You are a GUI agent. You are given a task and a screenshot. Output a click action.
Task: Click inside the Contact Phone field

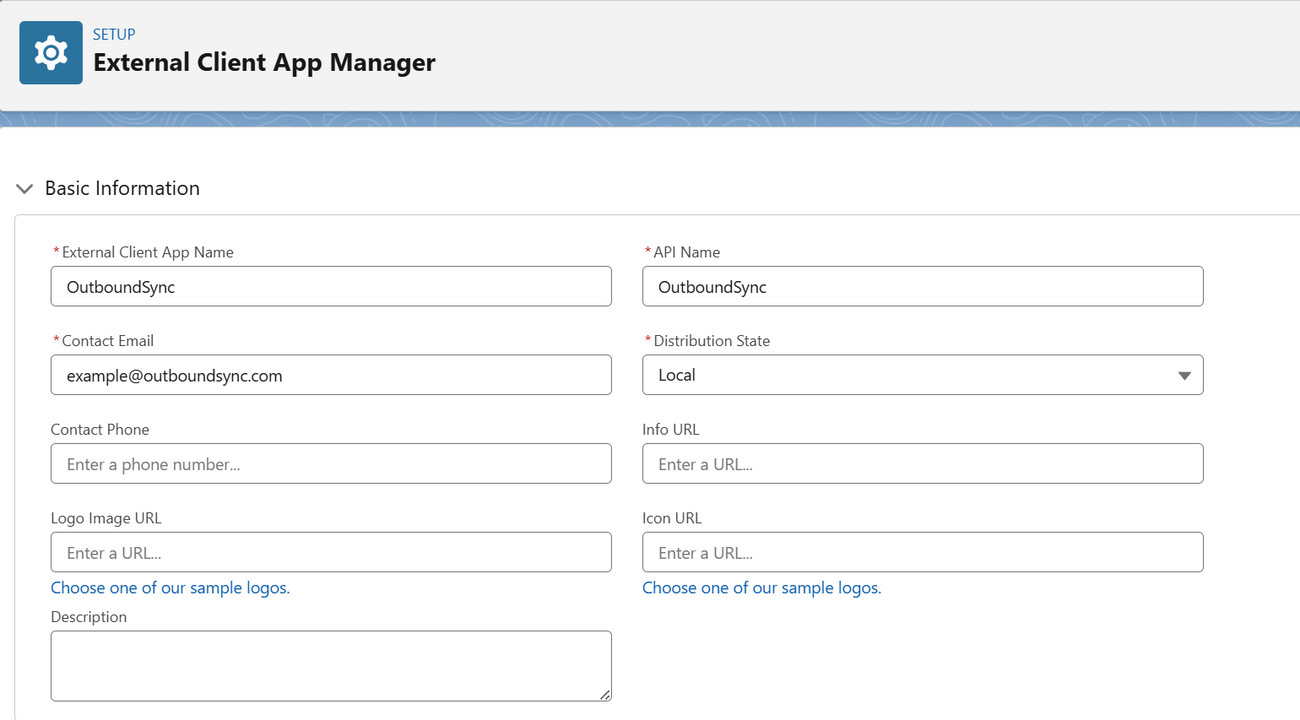point(331,463)
